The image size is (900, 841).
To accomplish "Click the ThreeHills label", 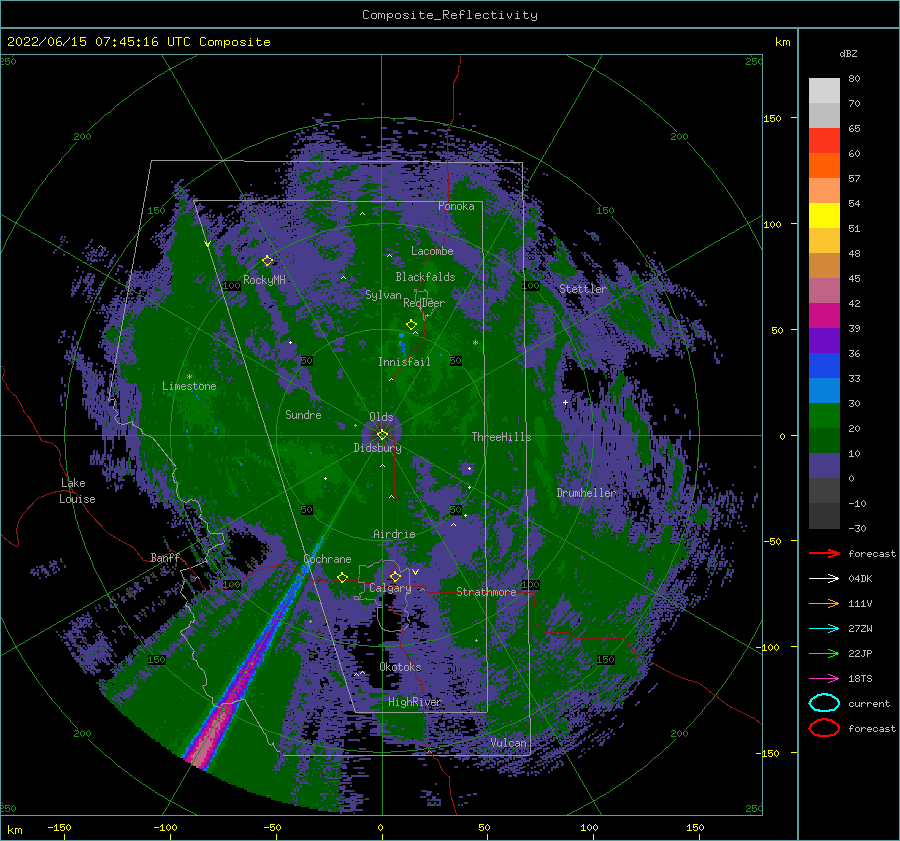I will point(501,437).
